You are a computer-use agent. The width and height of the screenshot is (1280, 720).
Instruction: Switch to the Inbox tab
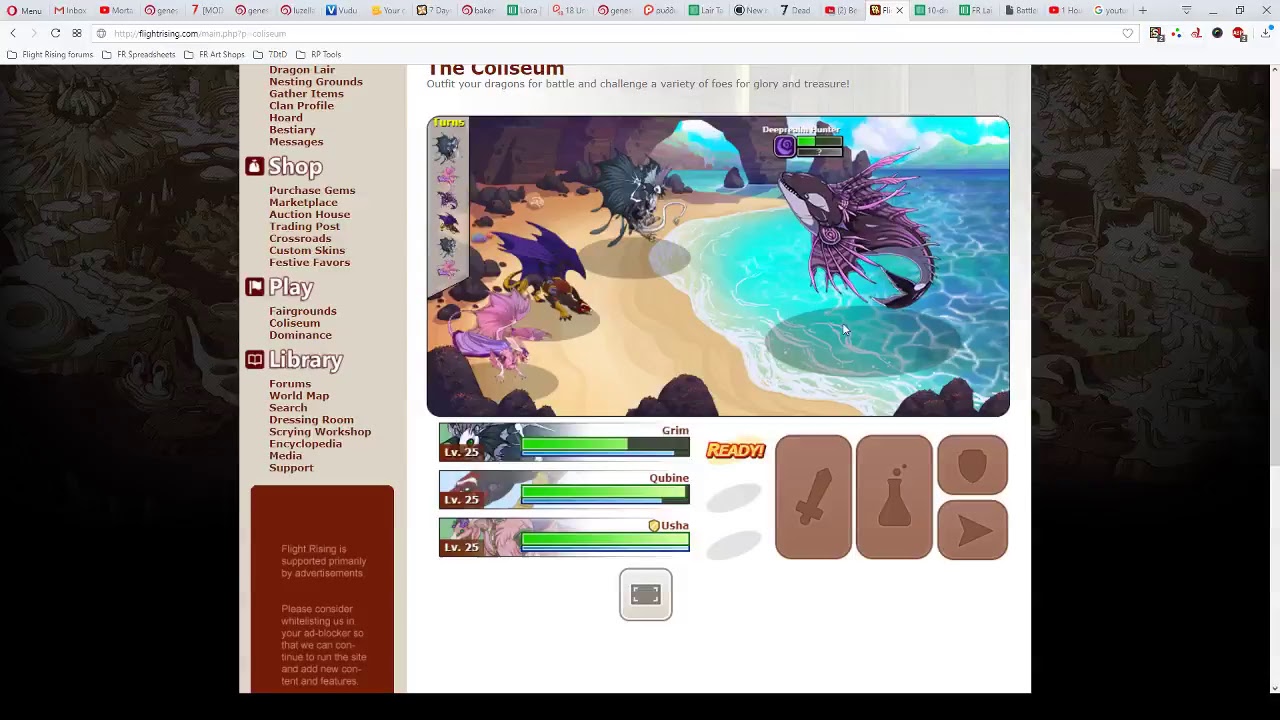pos(70,10)
